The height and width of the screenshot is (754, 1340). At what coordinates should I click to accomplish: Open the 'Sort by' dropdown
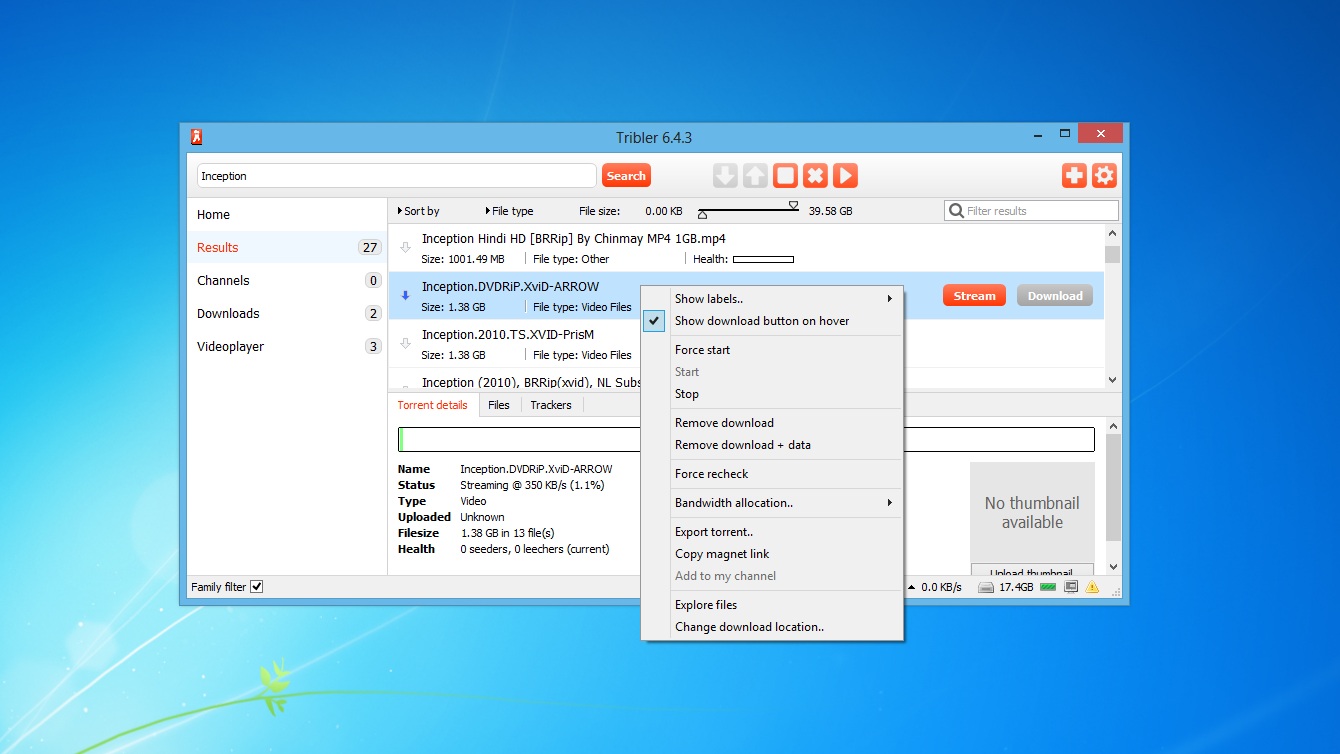tap(418, 211)
